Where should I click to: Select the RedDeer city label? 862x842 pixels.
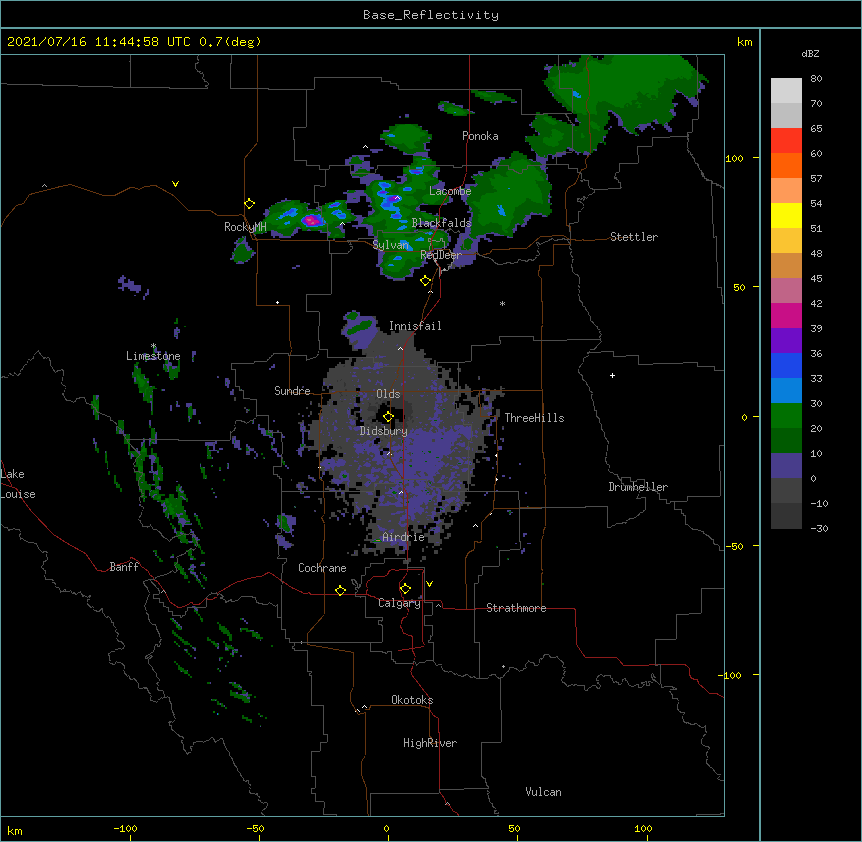coord(441,255)
